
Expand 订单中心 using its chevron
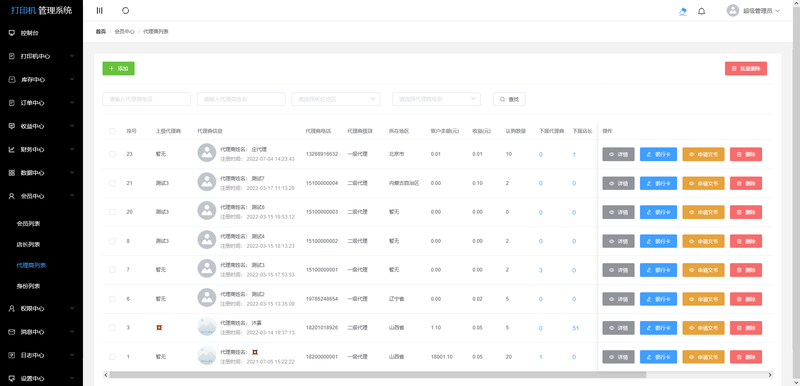coord(72,103)
